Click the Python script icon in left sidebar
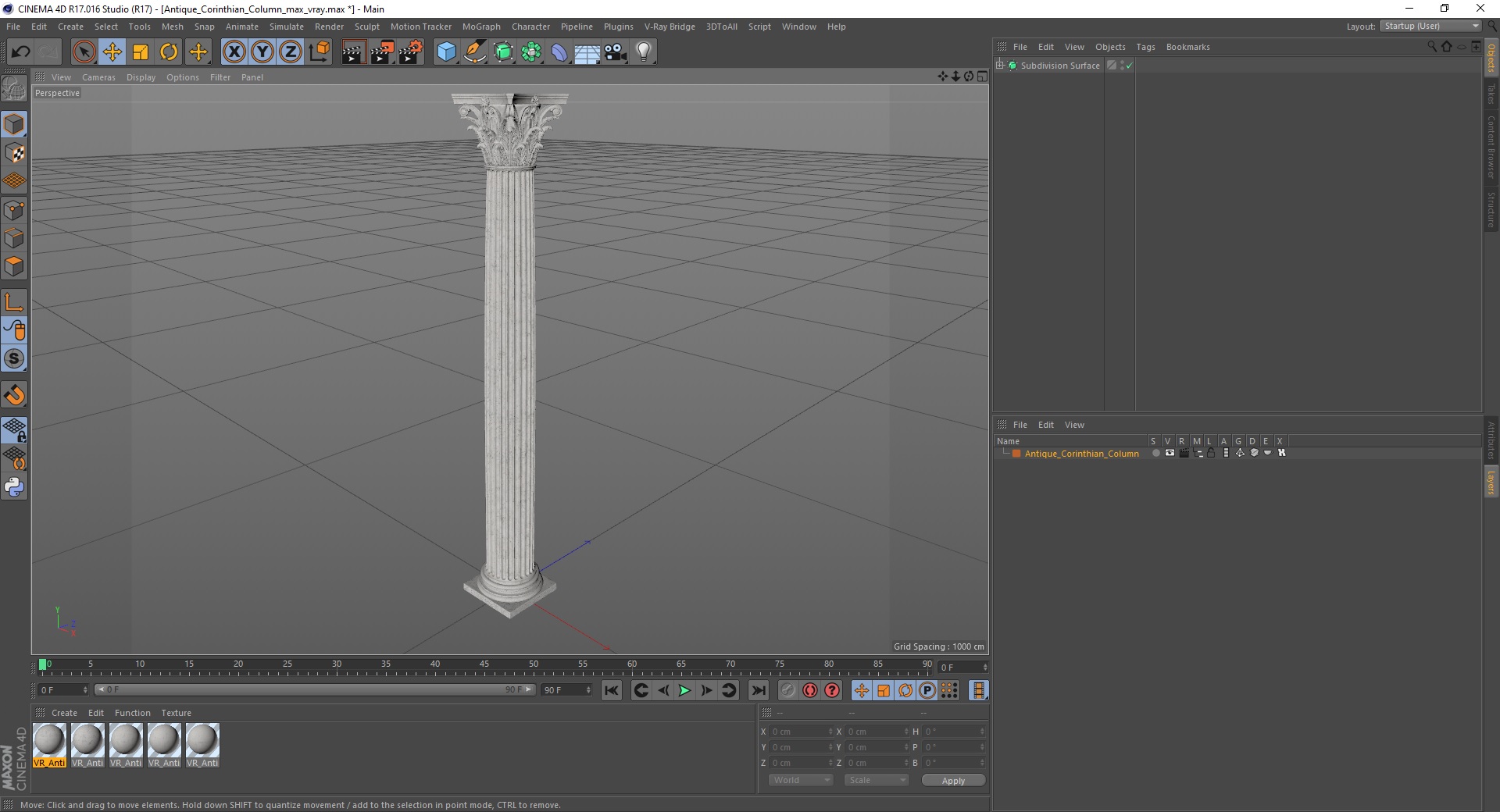Viewport: 1500px width, 812px height. click(x=14, y=487)
